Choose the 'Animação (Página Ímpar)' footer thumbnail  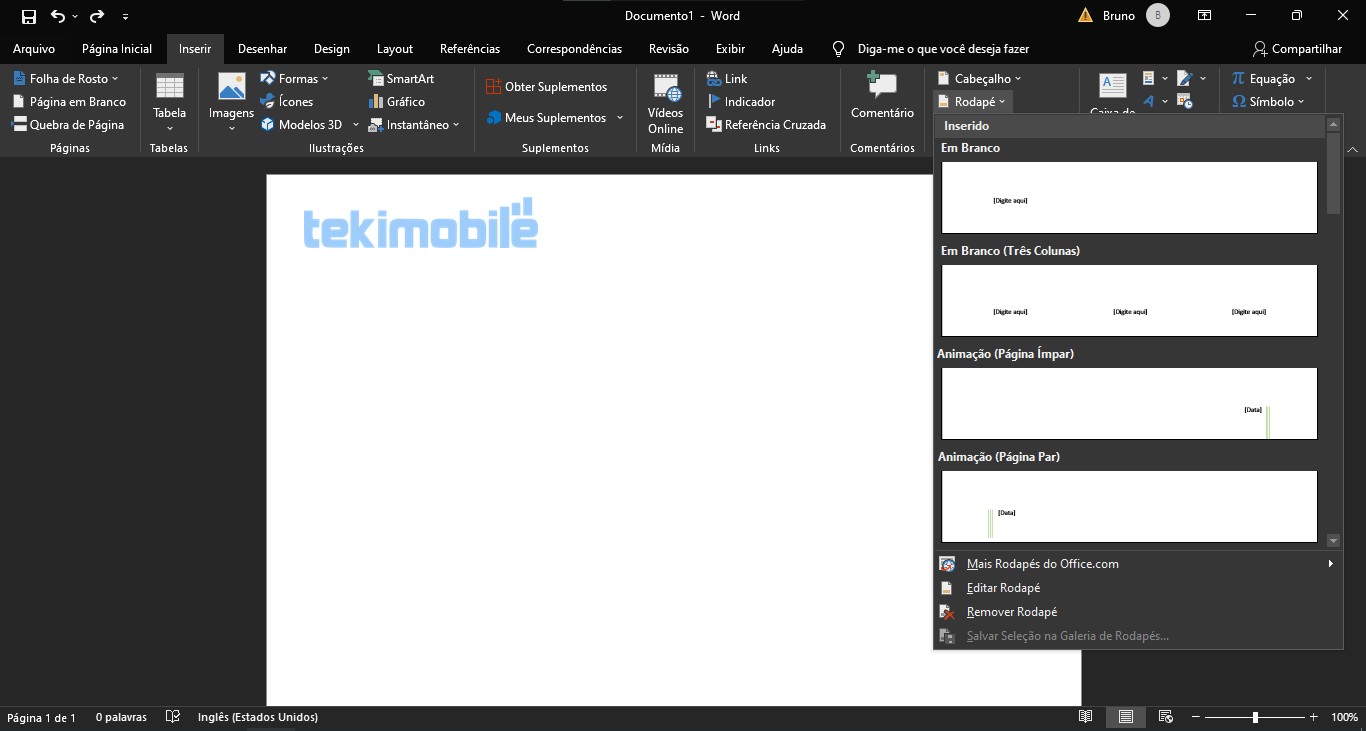[1129, 403]
